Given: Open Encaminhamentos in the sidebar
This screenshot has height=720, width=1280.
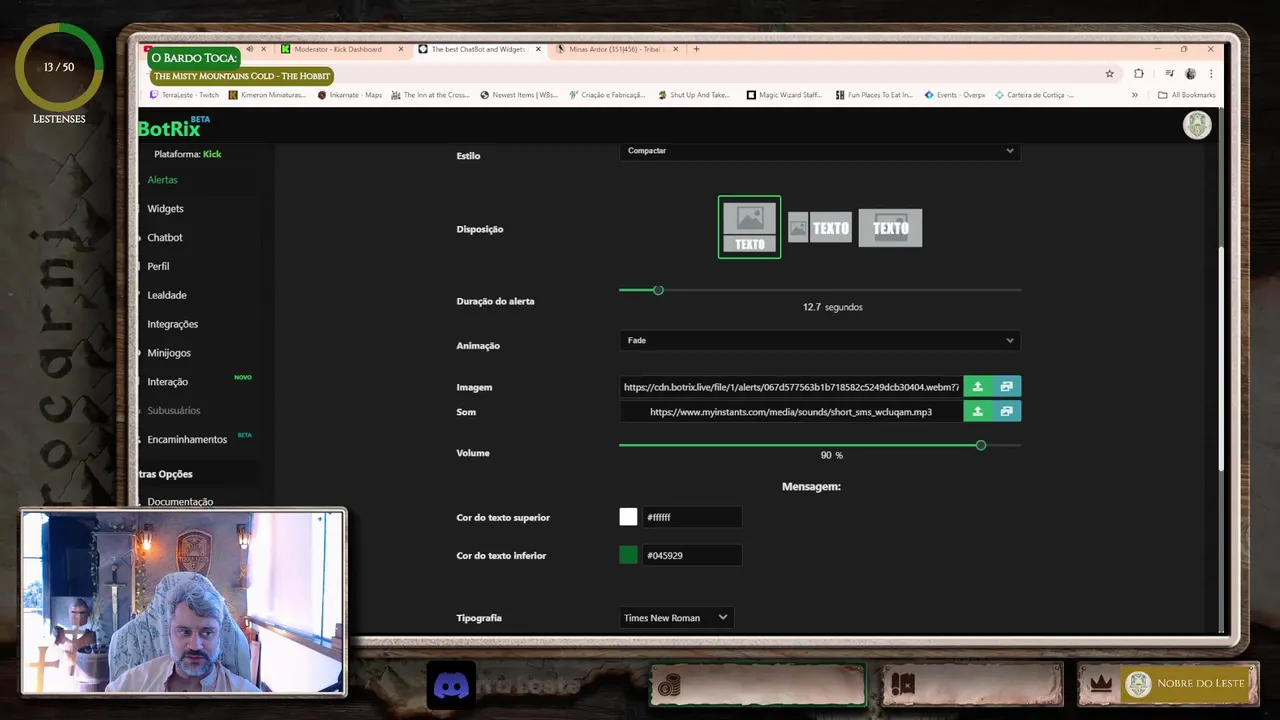Looking at the screenshot, I should (x=187, y=440).
